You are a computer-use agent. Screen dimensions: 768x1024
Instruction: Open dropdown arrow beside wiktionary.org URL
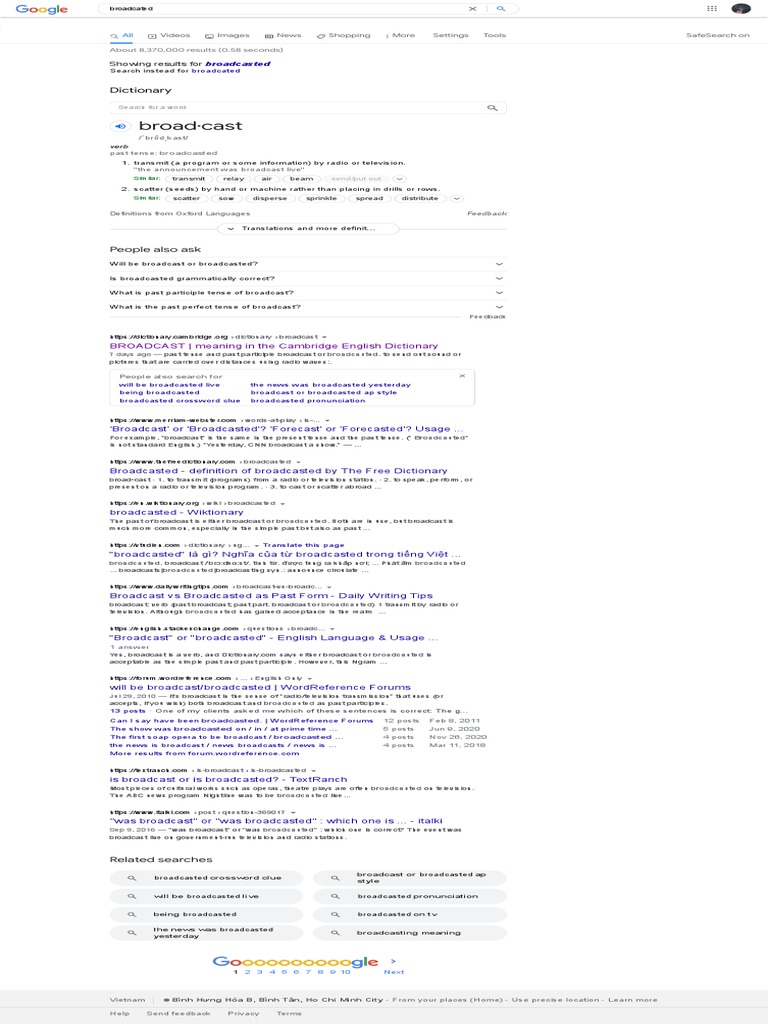tap(283, 504)
